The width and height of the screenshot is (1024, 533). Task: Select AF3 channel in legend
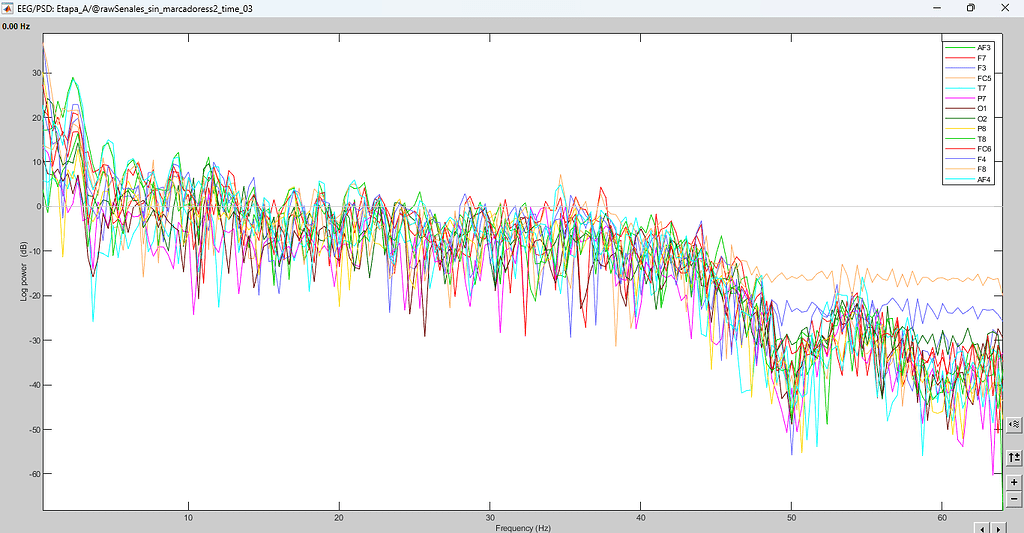pyautogui.click(x=984, y=48)
